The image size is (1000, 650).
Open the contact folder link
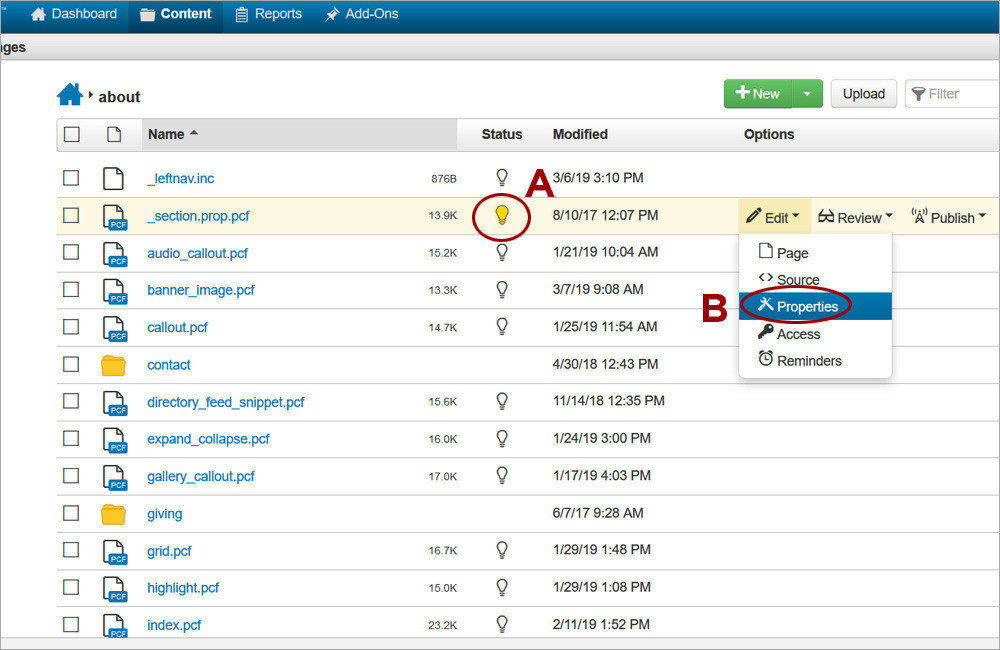pos(169,365)
